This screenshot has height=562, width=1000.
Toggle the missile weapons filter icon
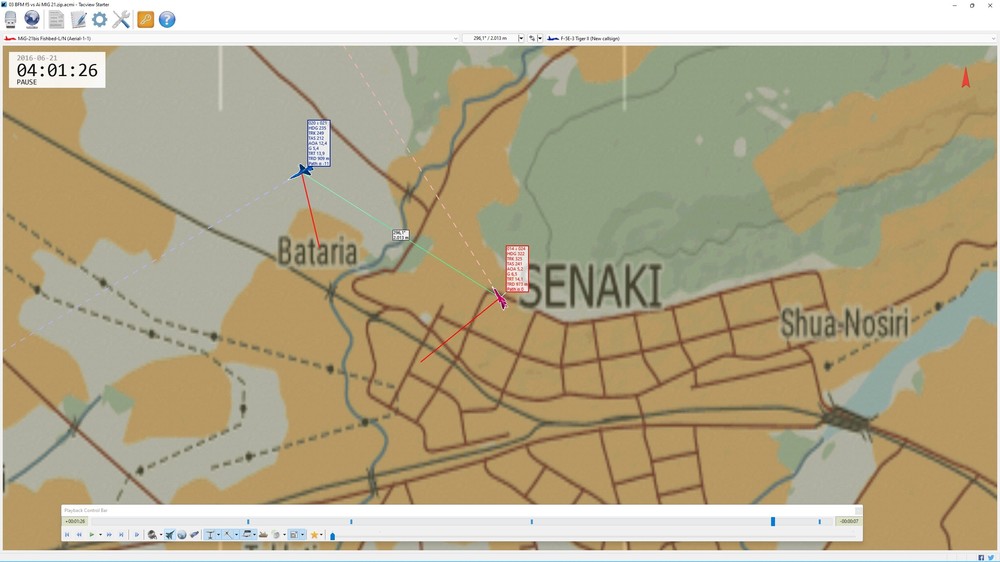195,535
